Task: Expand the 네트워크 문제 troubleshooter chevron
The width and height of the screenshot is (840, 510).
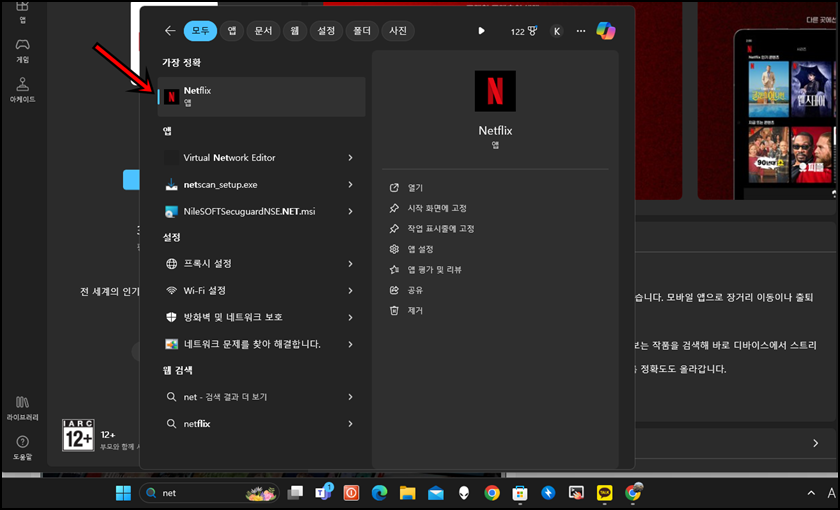Action: [350, 344]
